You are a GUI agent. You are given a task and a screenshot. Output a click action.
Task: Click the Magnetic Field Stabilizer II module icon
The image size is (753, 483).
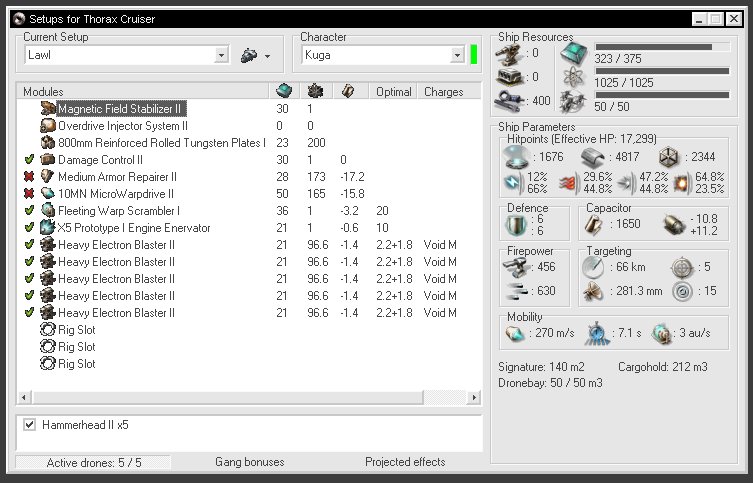pos(48,109)
